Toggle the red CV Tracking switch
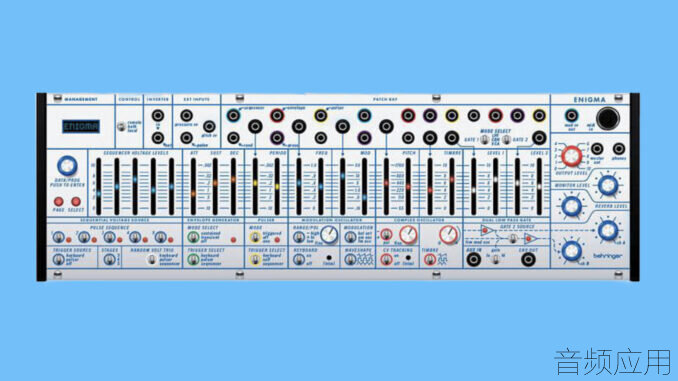The height and width of the screenshot is (381, 678). click(x=386, y=259)
